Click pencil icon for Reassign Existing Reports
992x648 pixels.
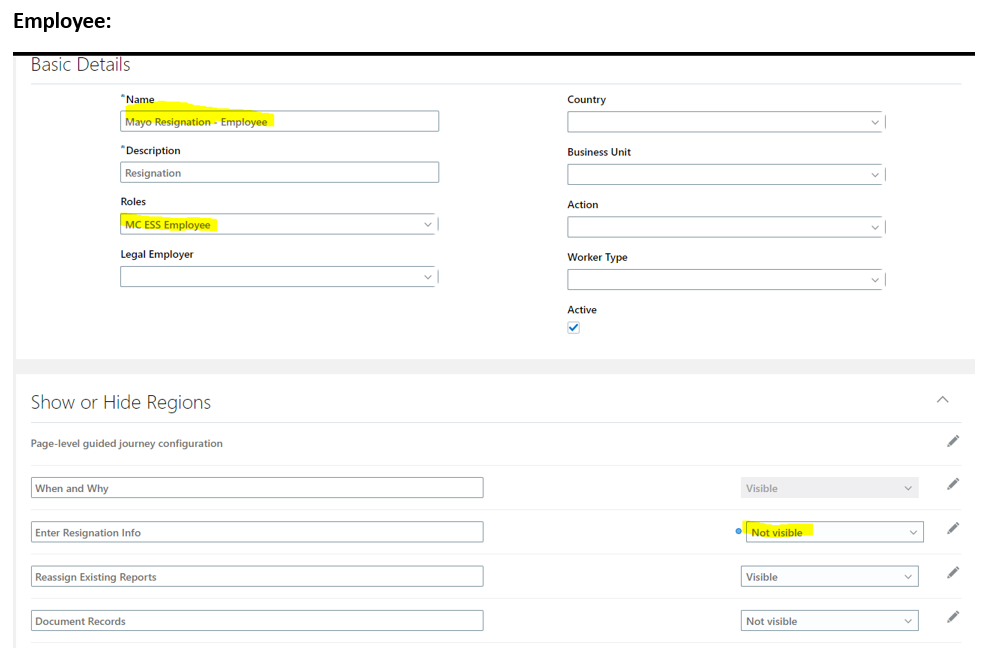[x=953, y=573]
